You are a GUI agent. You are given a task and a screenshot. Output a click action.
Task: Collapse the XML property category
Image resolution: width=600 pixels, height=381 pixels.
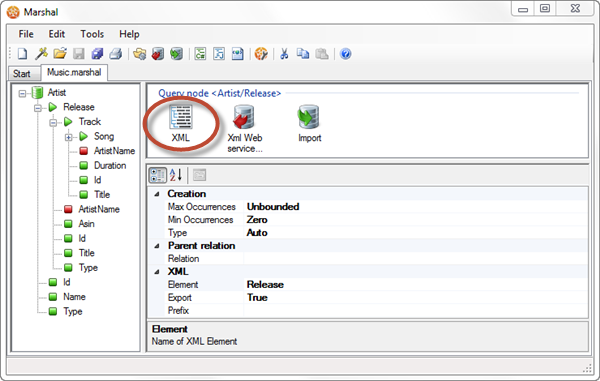click(157, 272)
